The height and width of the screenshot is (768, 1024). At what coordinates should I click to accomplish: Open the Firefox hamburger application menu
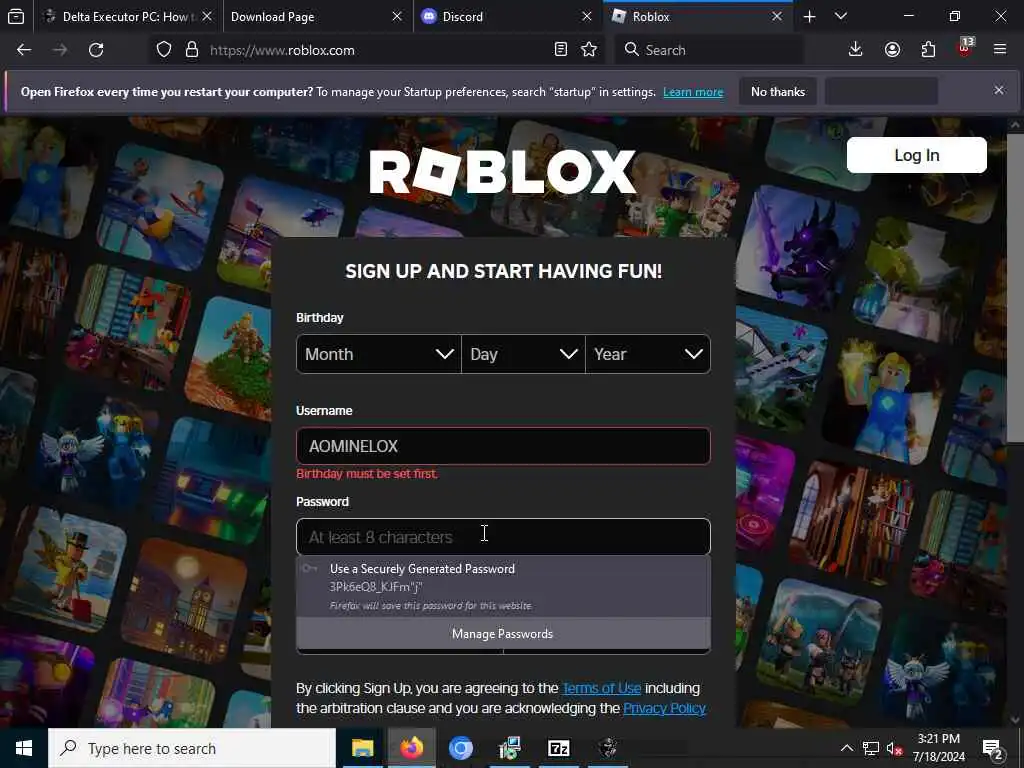1000,50
